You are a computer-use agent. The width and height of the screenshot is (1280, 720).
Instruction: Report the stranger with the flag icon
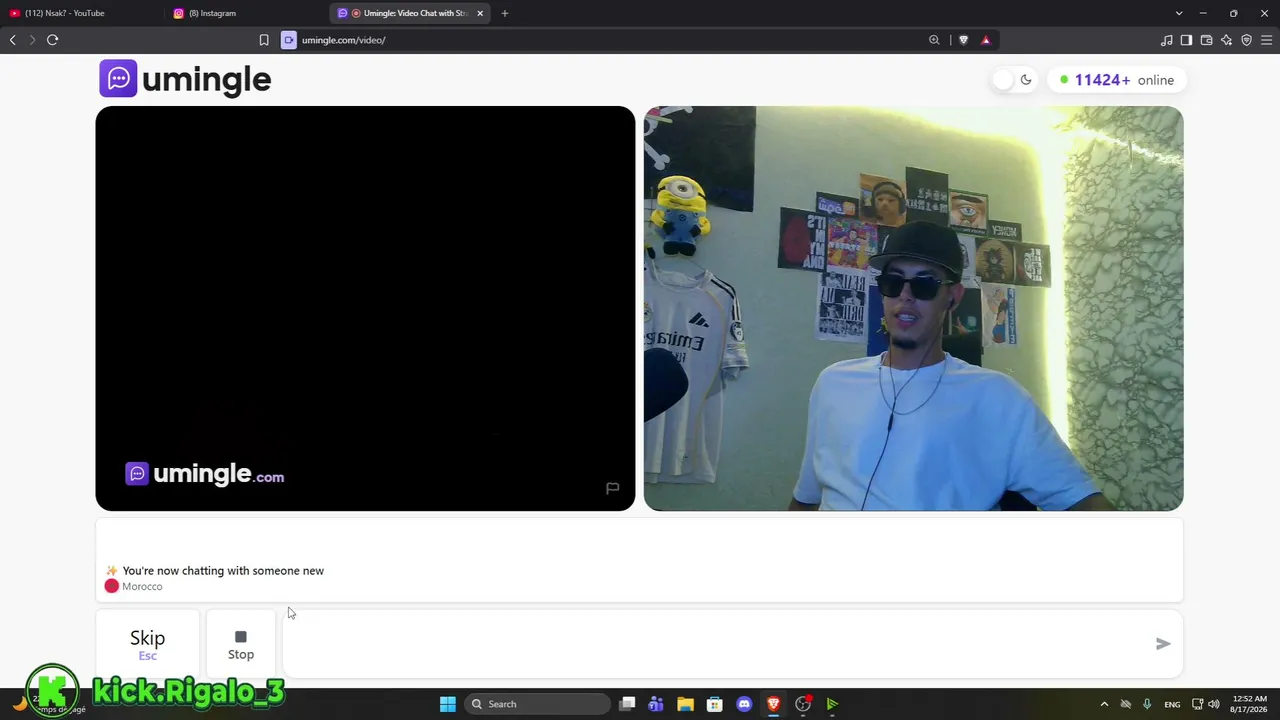[x=613, y=488]
